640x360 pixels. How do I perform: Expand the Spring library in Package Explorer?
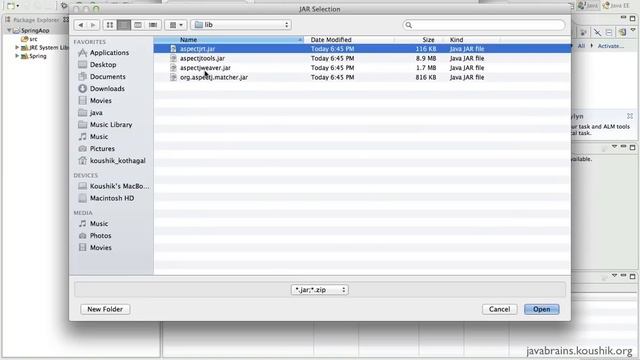click(x=17, y=56)
